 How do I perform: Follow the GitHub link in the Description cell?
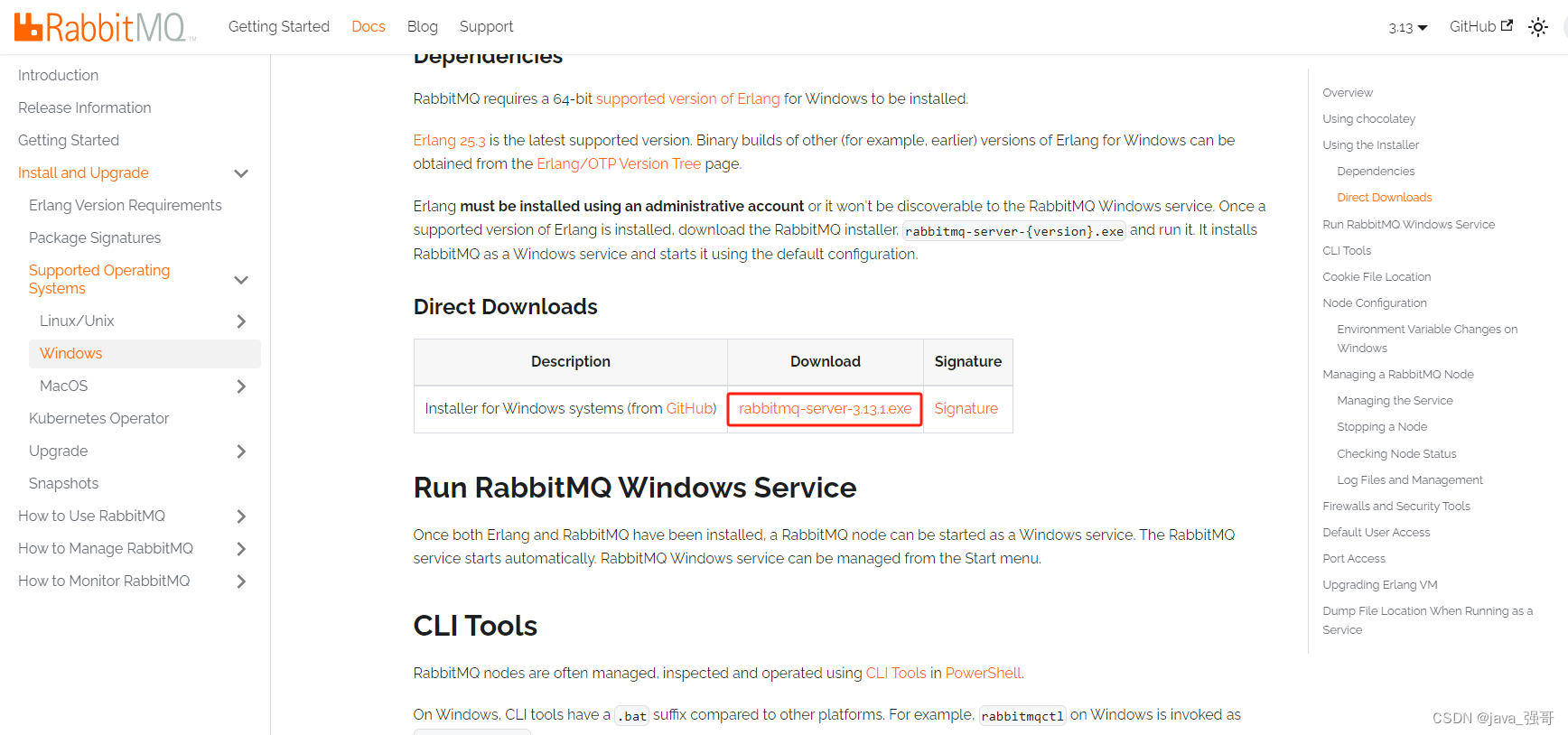(x=689, y=408)
